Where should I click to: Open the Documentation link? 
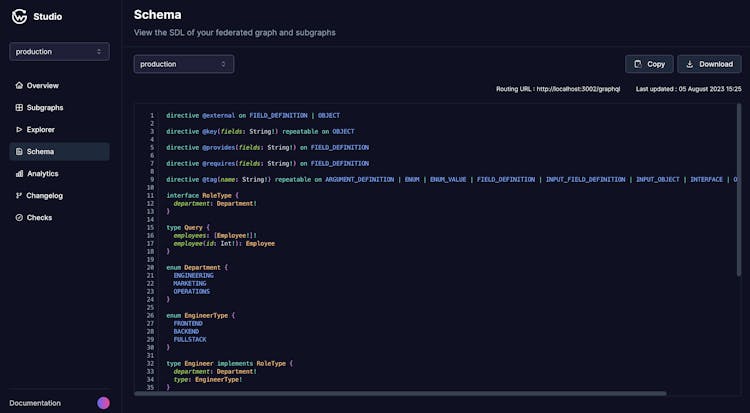click(35, 403)
